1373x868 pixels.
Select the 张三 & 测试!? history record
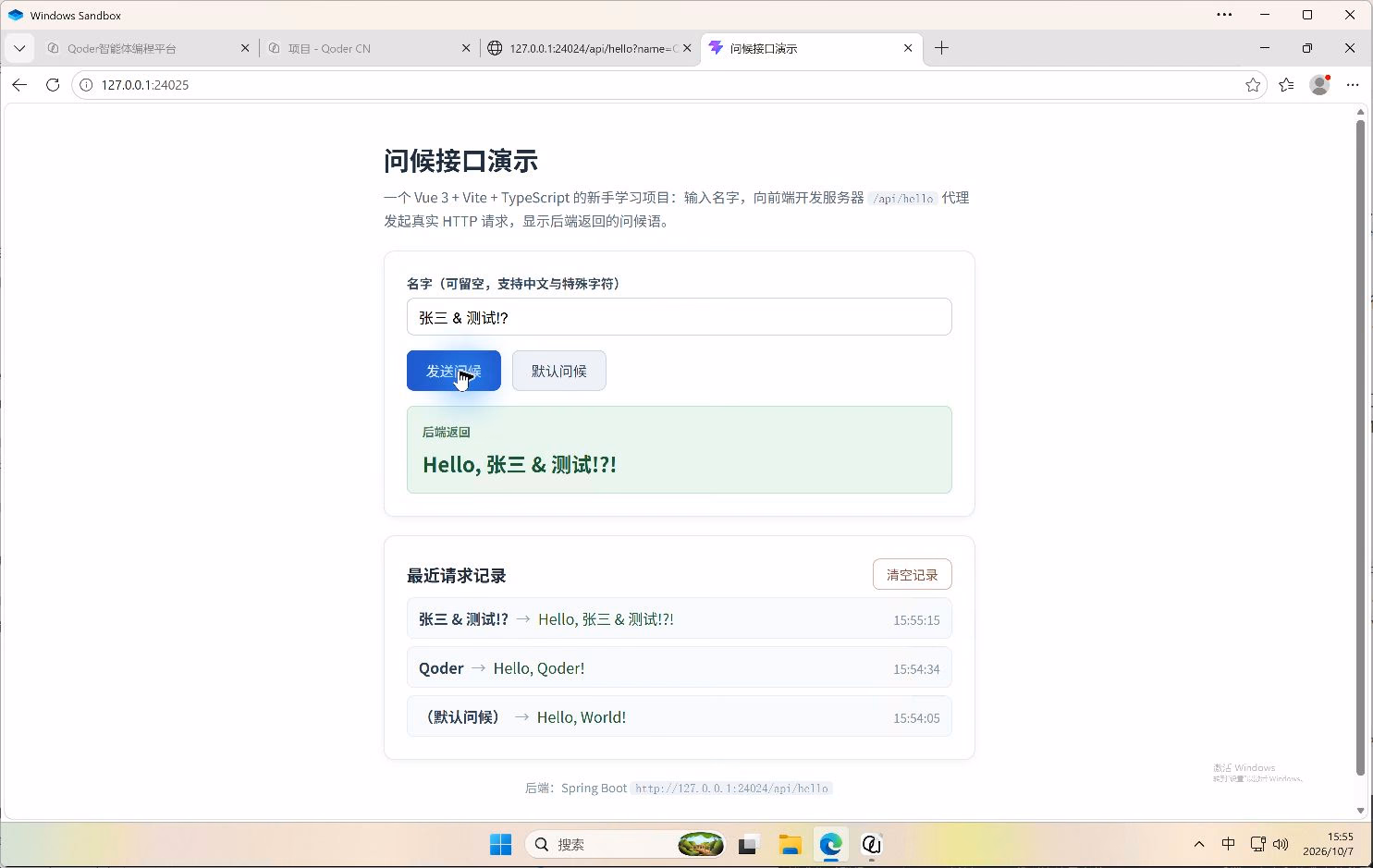(679, 619)
